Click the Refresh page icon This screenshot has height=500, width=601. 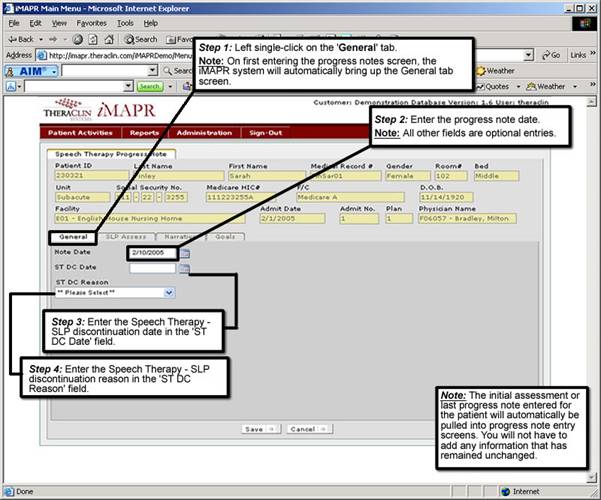(x=93, y=39)
